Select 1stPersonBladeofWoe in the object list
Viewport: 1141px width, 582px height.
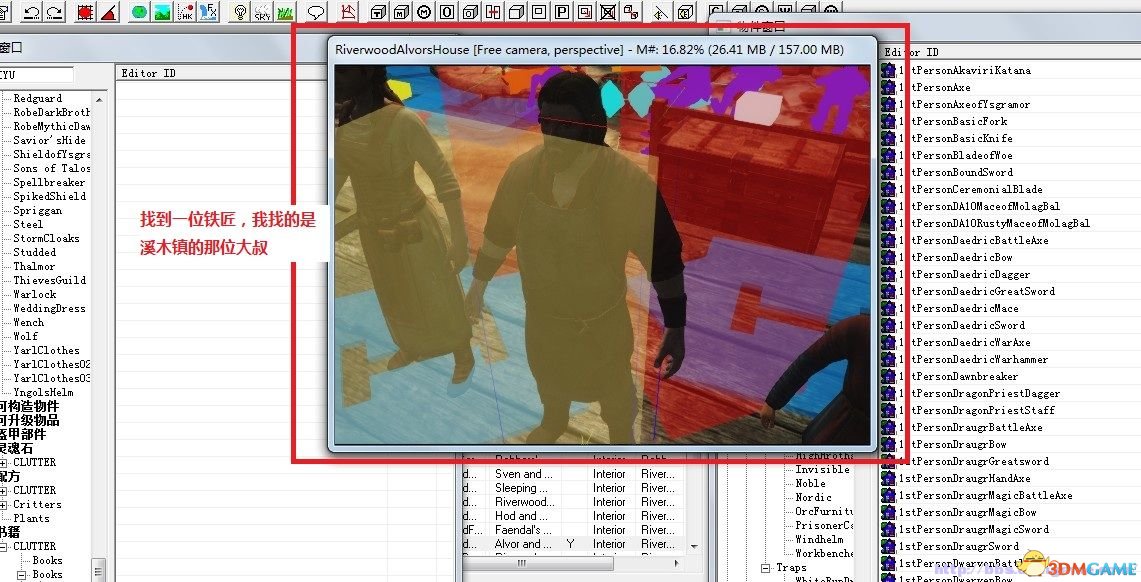tap(955, 156)
